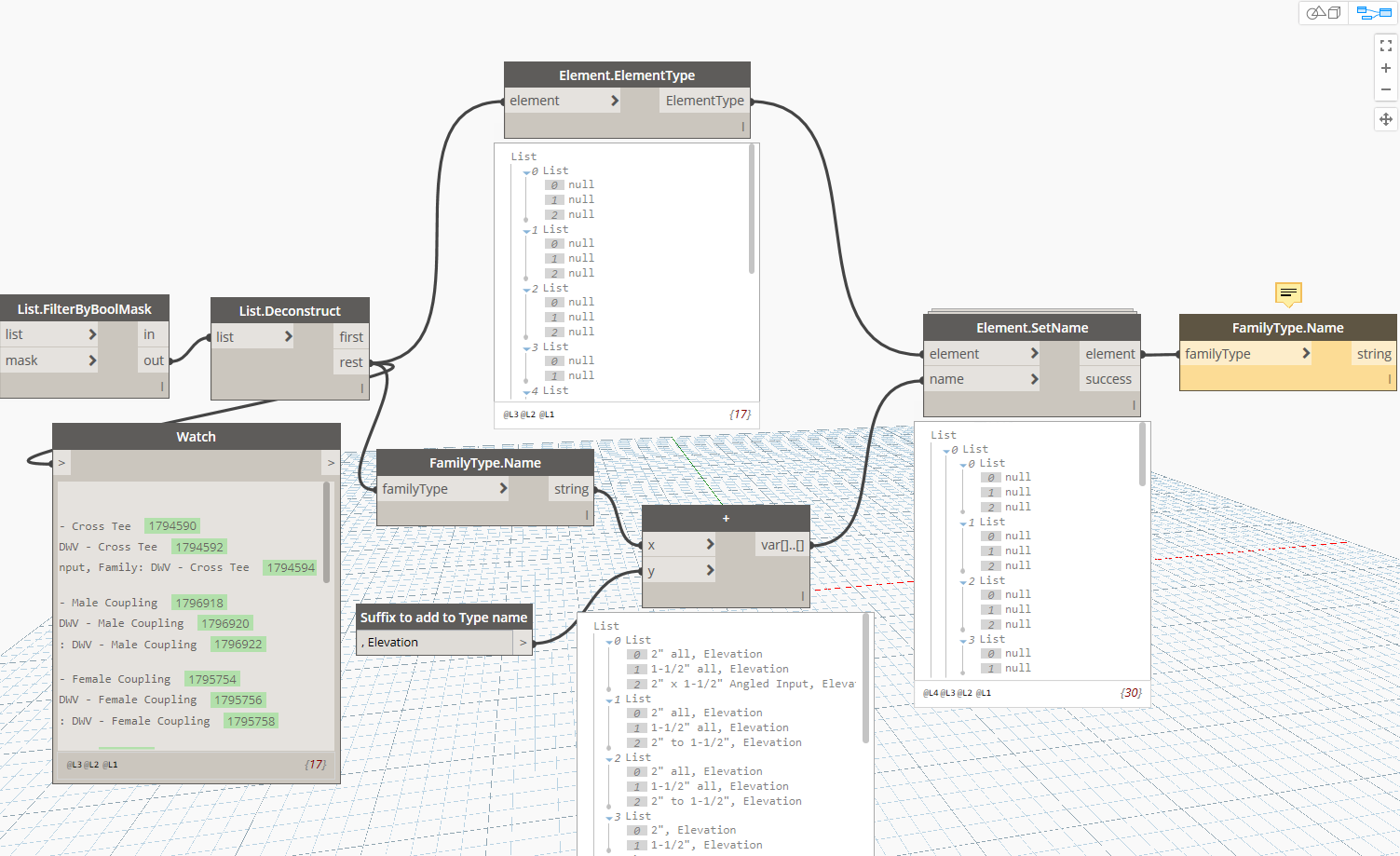Click the Element.SetName node title
The height and width of the screenshot is (856, 1400).
(x=1032, y=328)
